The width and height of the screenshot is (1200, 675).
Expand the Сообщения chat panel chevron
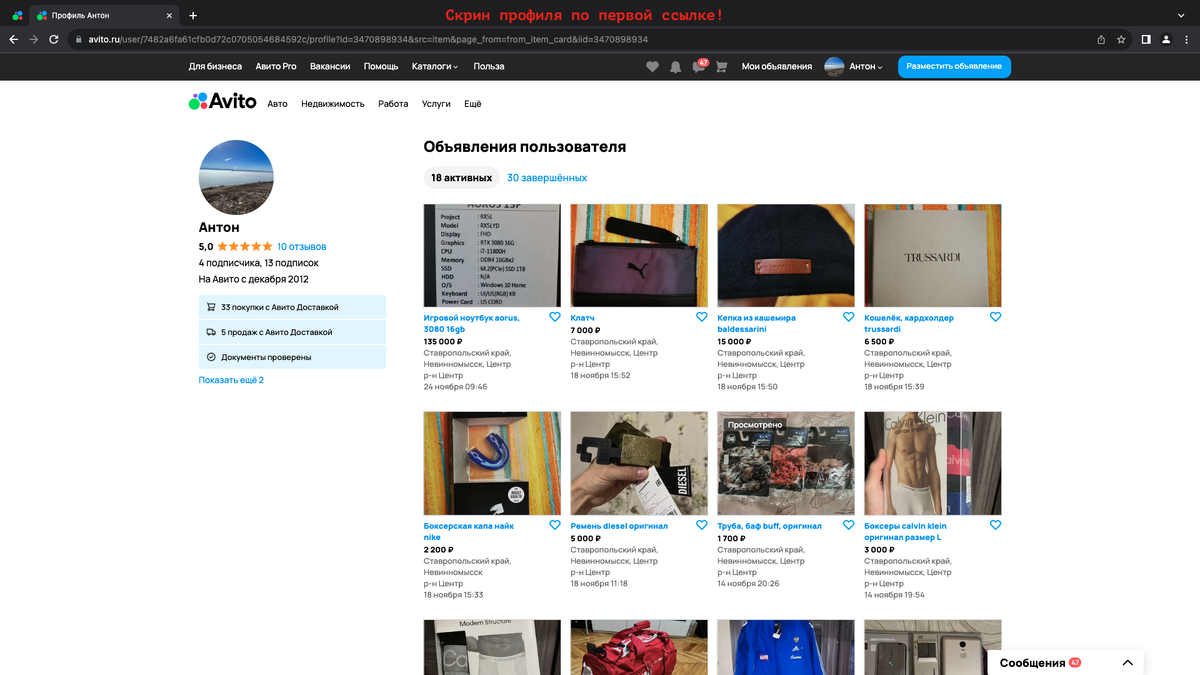pyautogui.click(x=1127, y=663)
